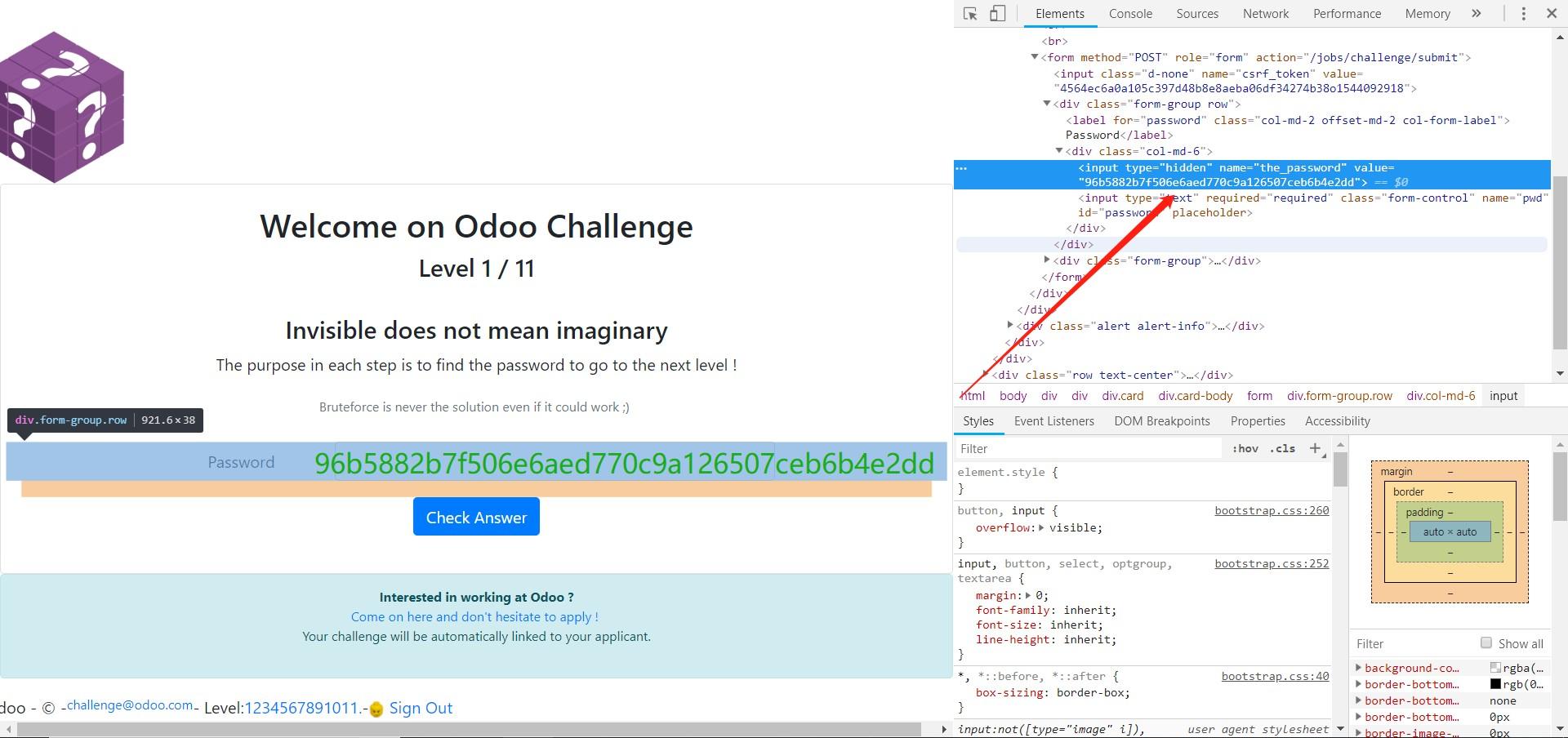Expand the div.form-group node

pyautogui.click(x=1049, y=260)
